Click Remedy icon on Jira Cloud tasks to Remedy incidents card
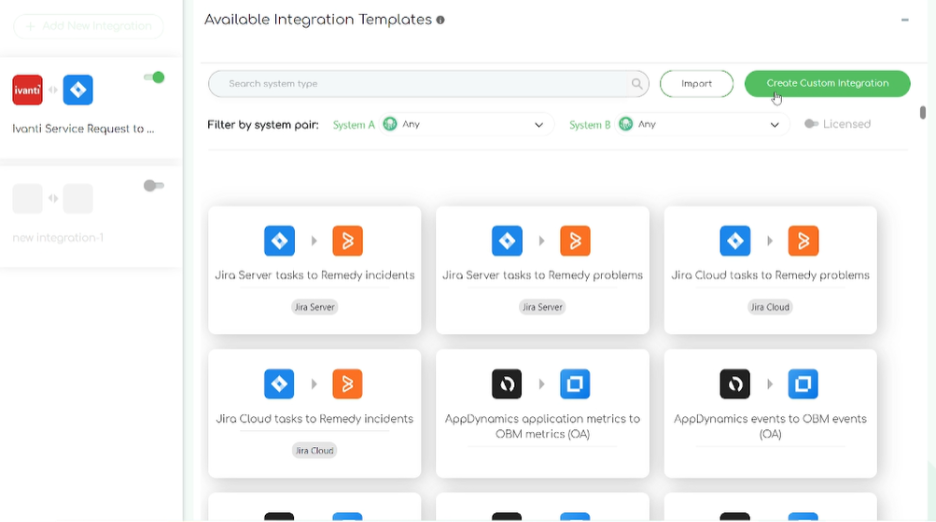The height and width of the screenshot is (522, 936). pyautogui.click(x=347, y=384)
